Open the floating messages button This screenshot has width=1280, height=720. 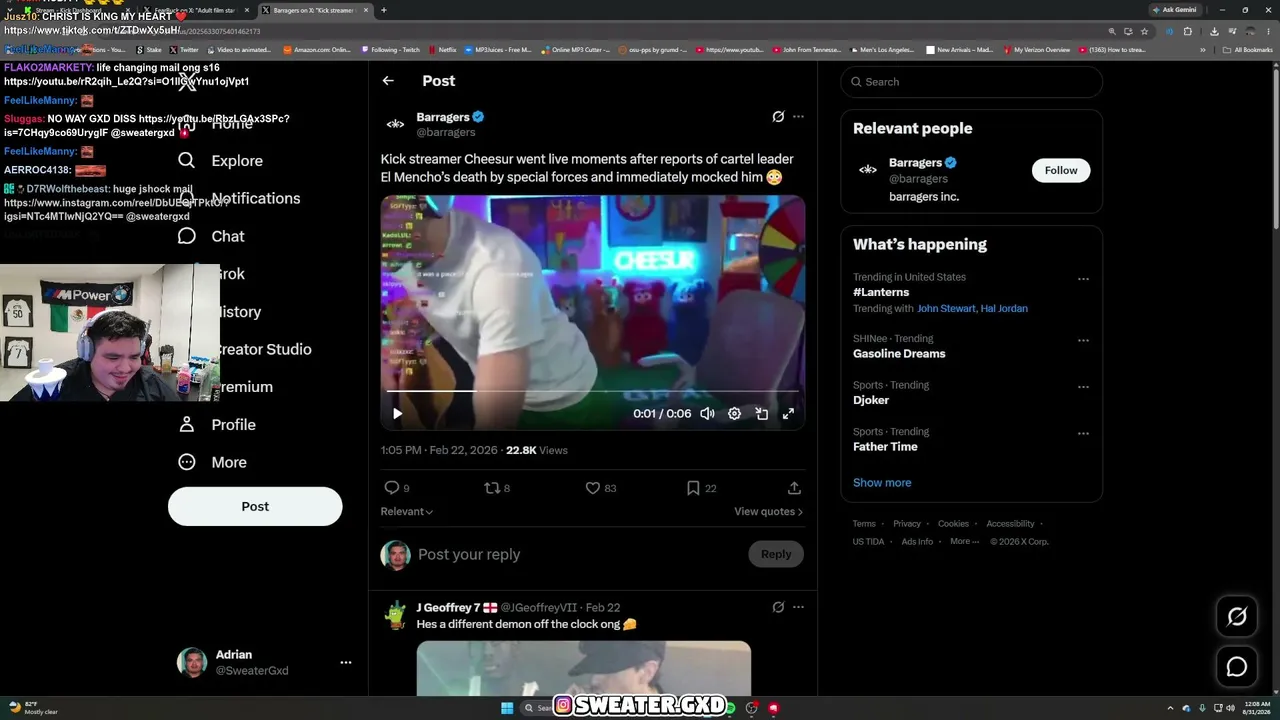coord(1237,667)
